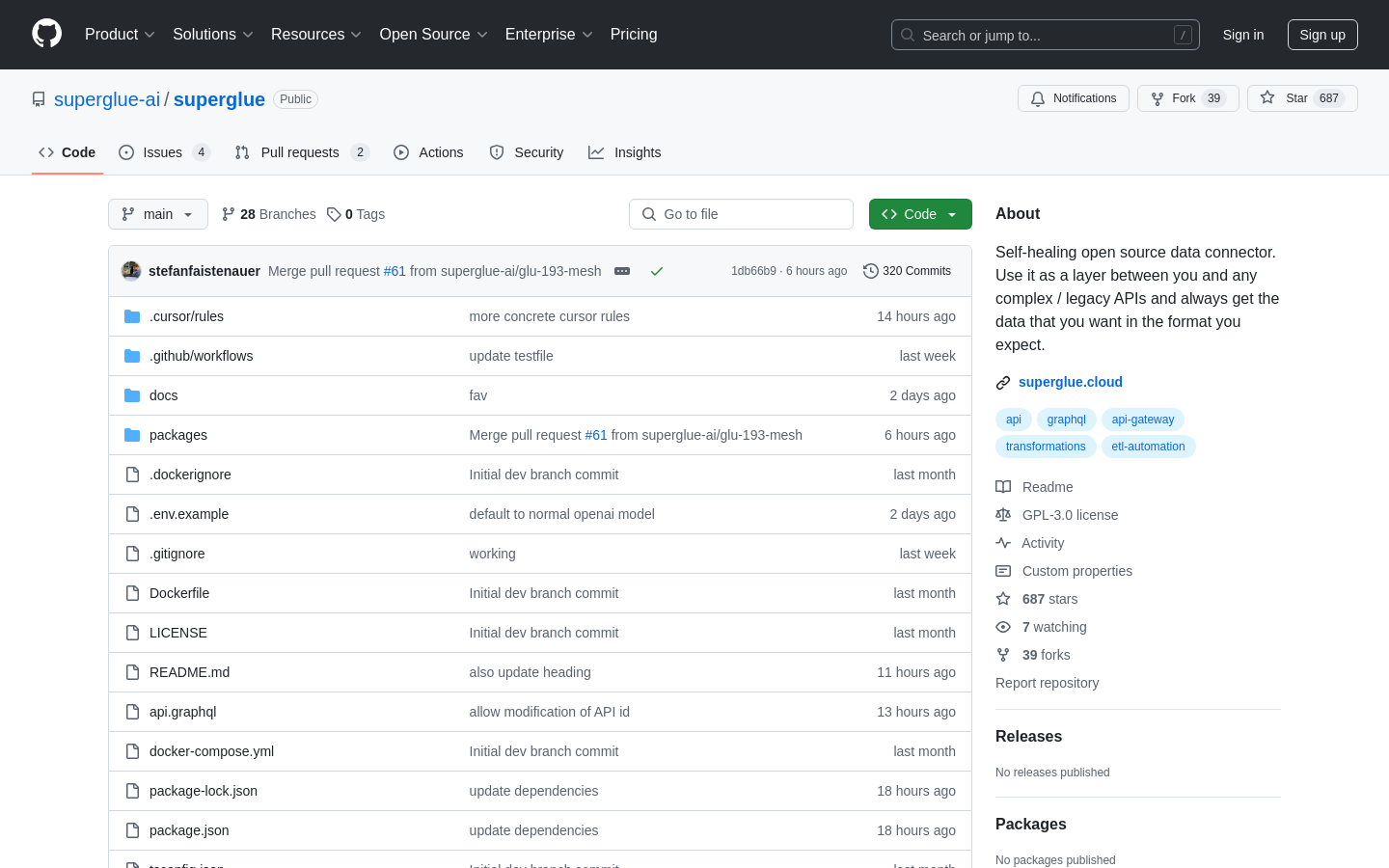Image resolution: width=1389 pixels, height=868 pixels.
Task: Open the docker-compose.yml file
Action: pyautogui.click(x=211, y=751)
